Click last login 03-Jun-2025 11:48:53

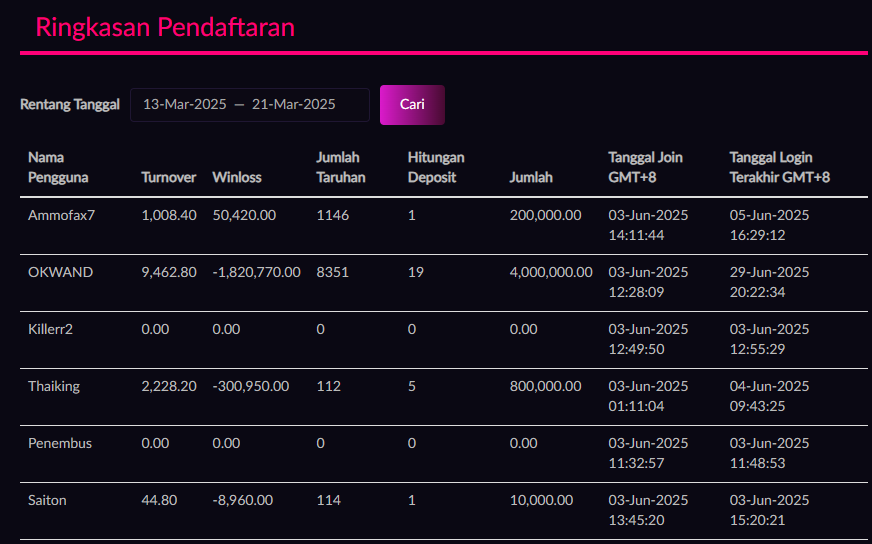point(770,453)
